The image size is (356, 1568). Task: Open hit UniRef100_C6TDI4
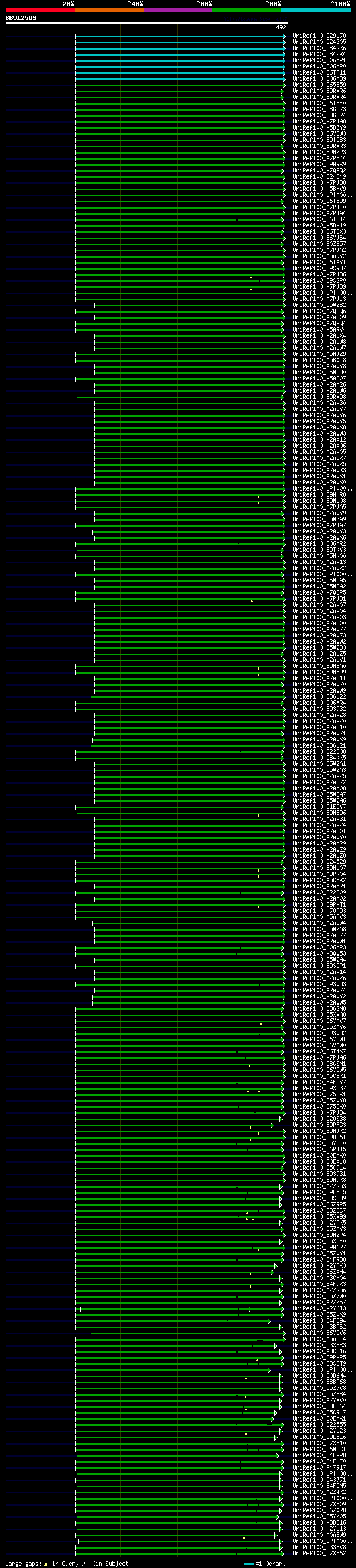point(319,219)
